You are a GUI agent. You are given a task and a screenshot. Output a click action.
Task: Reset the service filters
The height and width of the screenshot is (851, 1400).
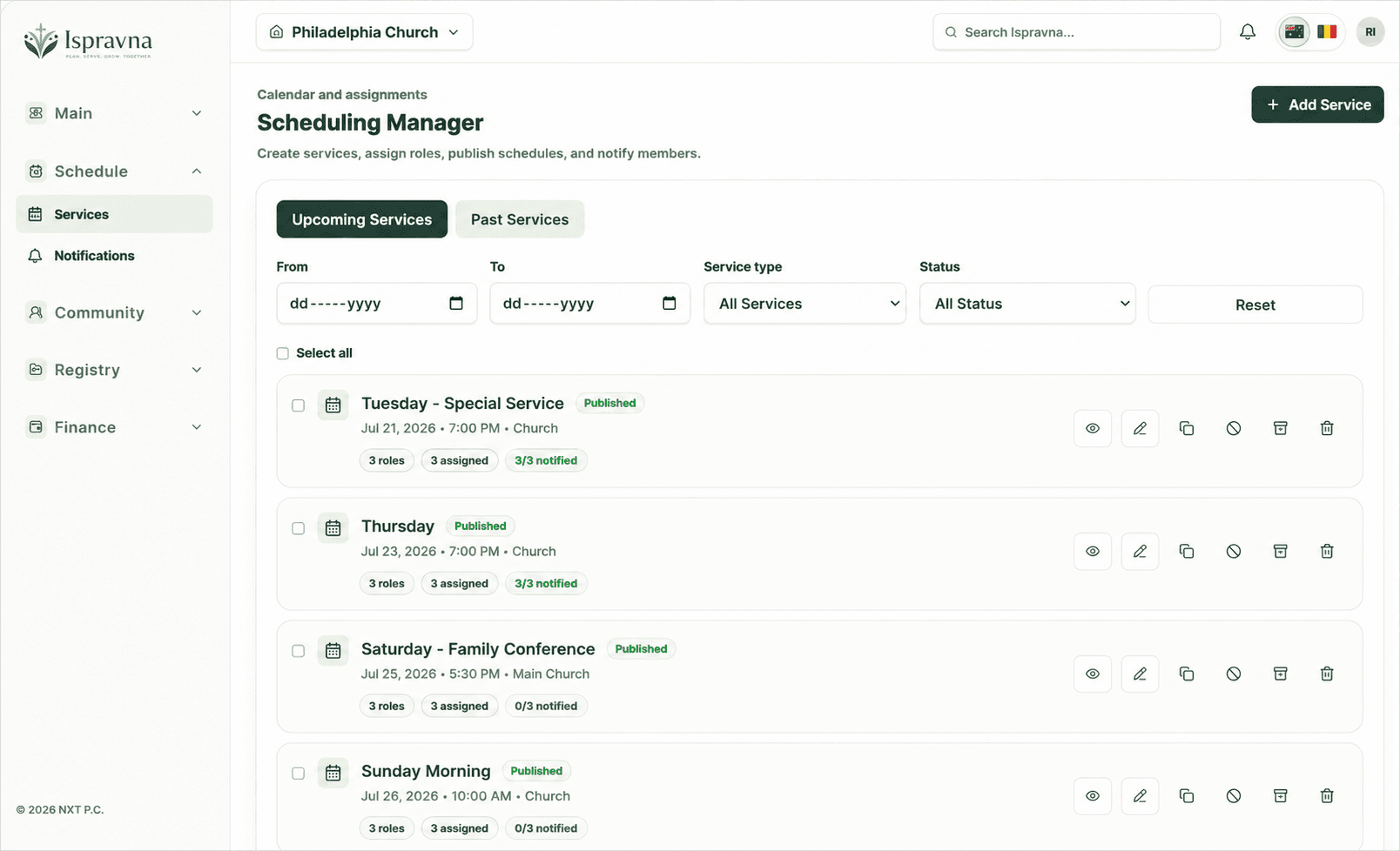pos(1255,305)
